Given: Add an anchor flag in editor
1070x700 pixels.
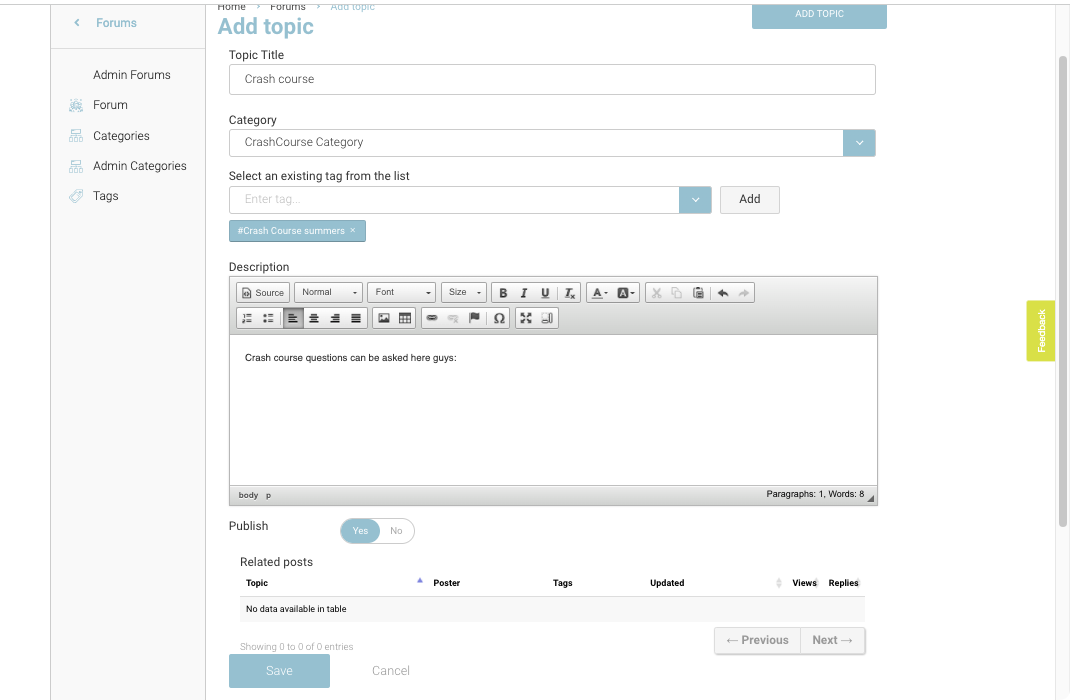Looking at the screenshot, I should tap(474, 318).
